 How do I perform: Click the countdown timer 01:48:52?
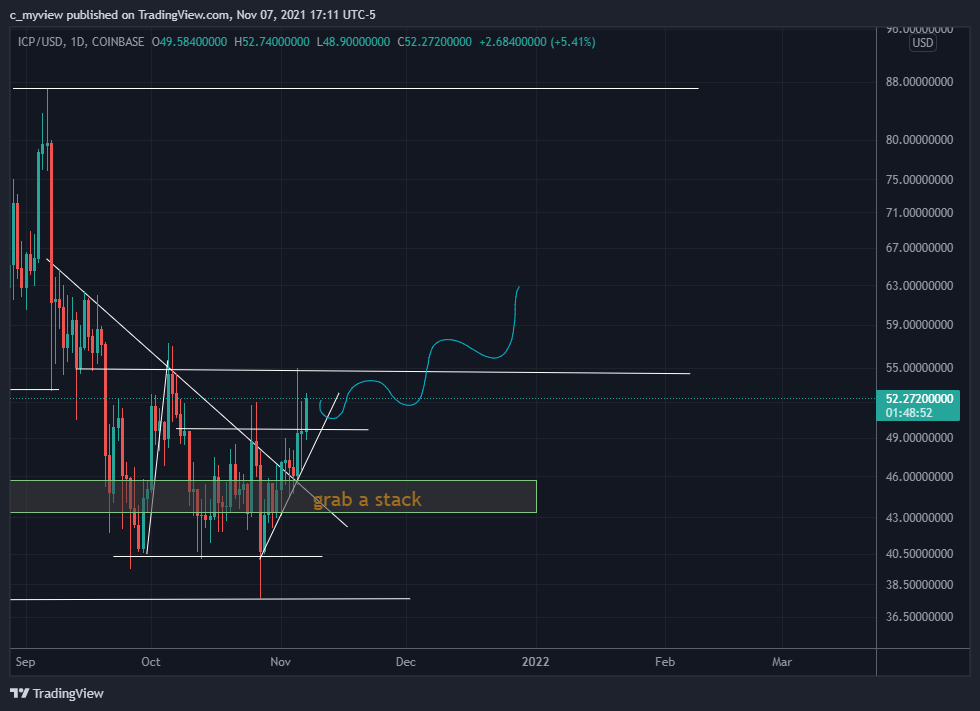(x=909, y=413)
